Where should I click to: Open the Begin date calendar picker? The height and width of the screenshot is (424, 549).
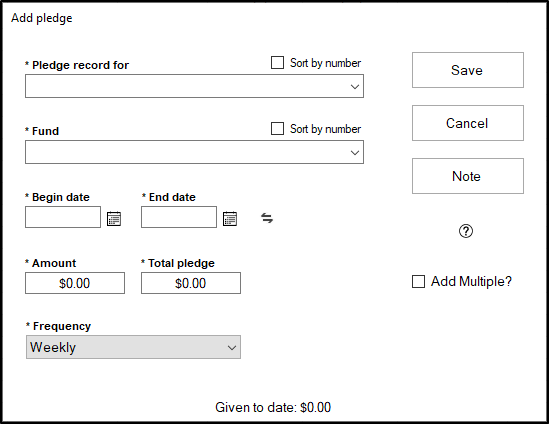[x=114, y=218]
